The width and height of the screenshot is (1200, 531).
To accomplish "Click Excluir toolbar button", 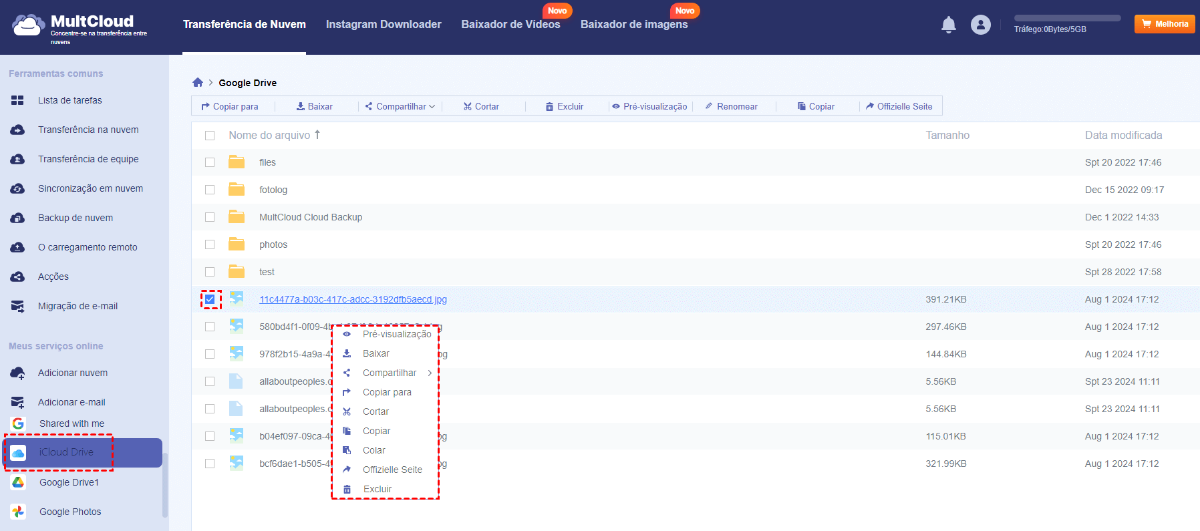I will (564, 106).
